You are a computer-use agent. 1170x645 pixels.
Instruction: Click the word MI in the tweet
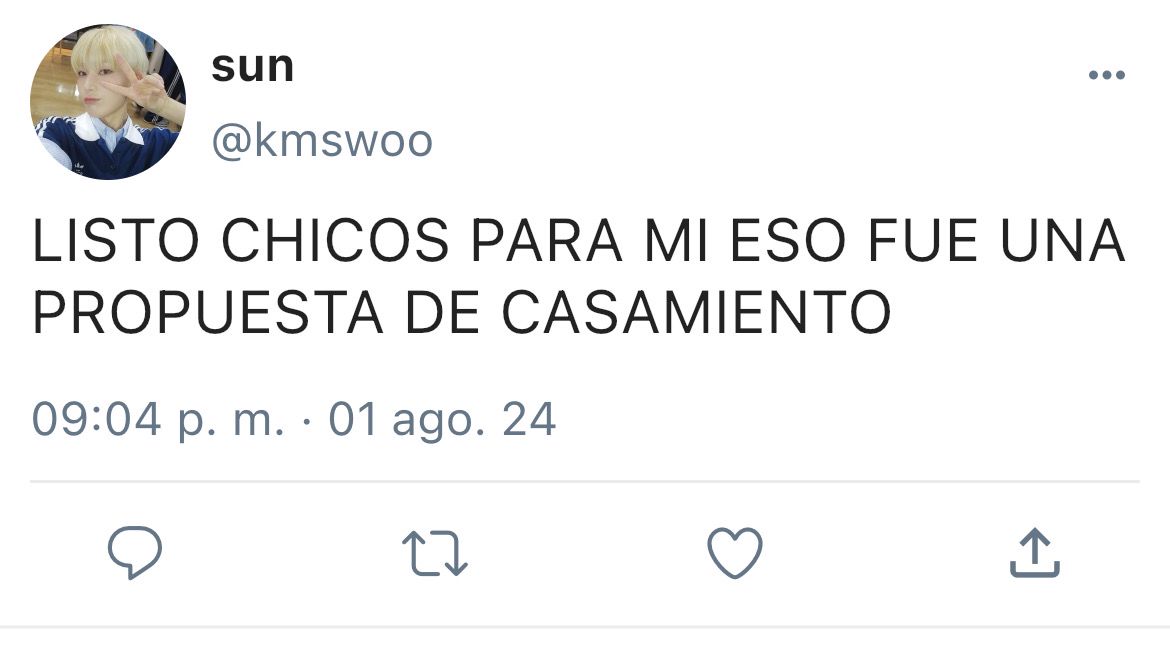point(676,241)
